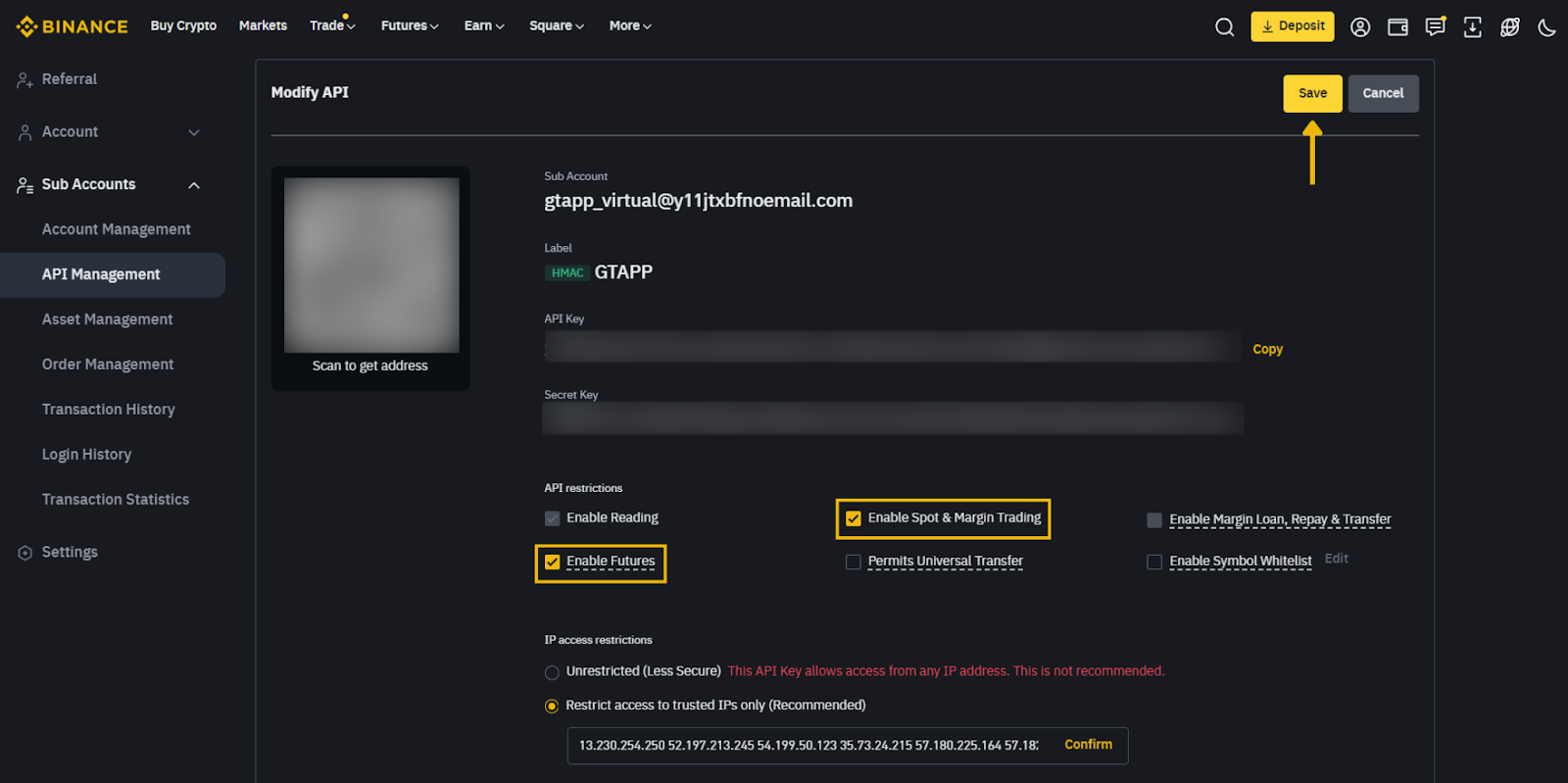The width and height of the screenshot is (1568, 783).
Task: Uncheck Enable Futures checkbox
Action: (x=553, y=563)
